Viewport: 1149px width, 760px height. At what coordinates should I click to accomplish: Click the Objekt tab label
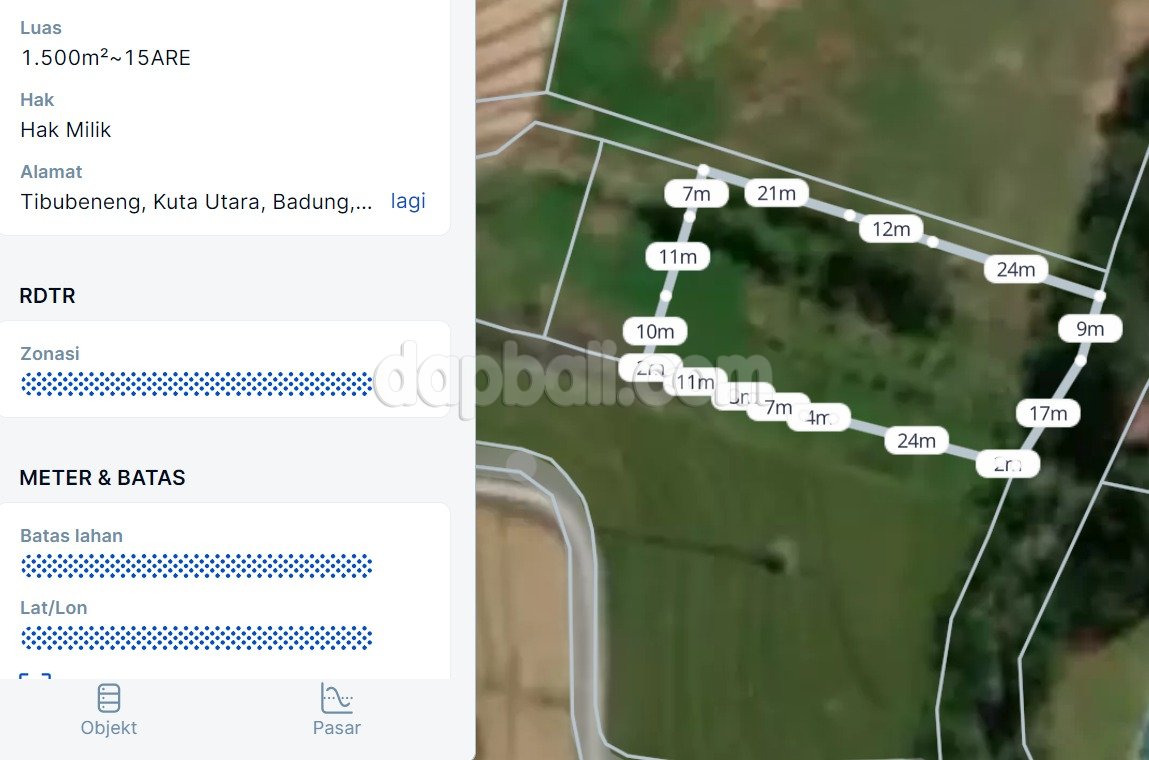point(108,728)
